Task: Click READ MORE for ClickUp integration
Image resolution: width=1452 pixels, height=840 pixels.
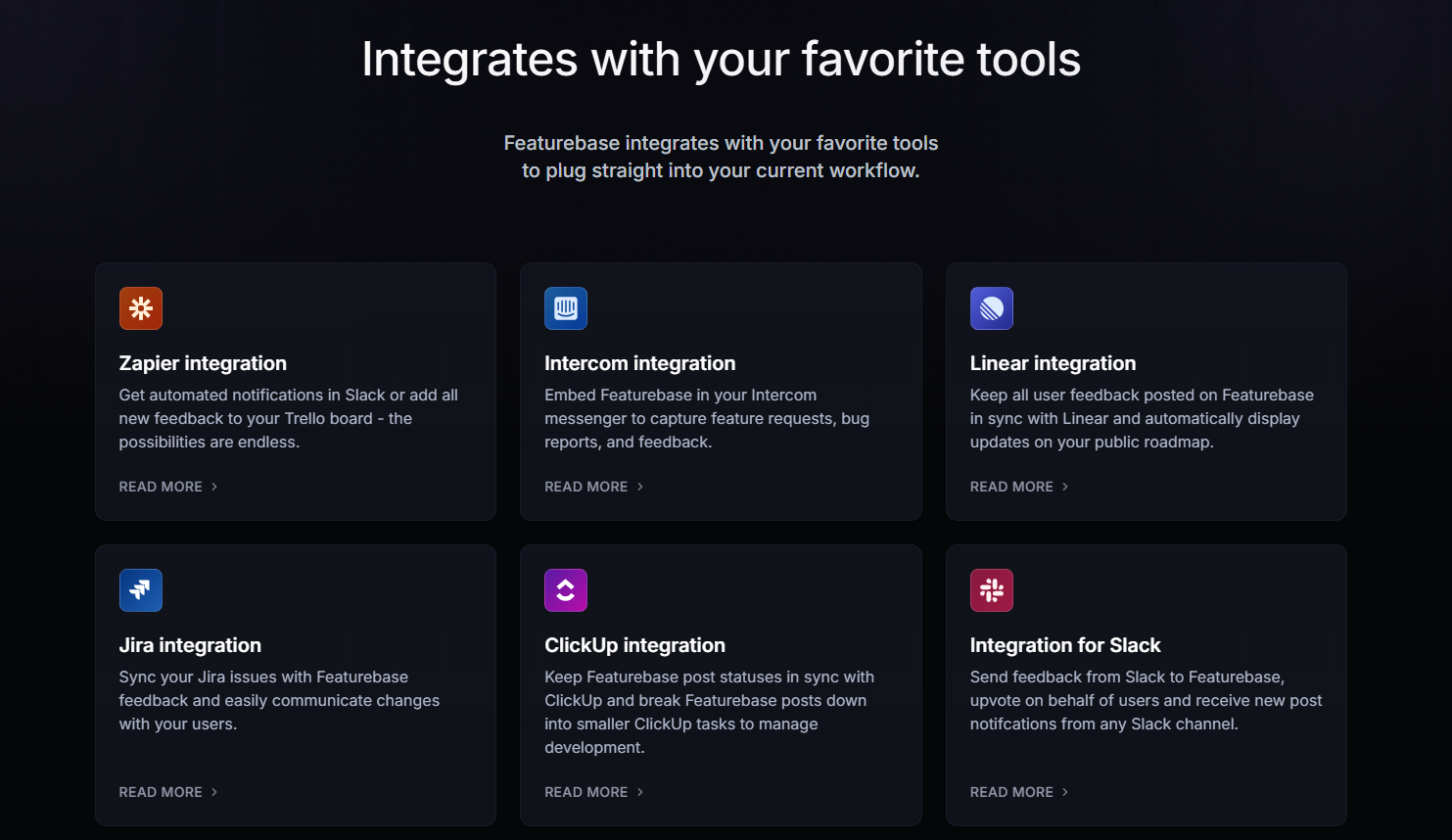Action: [585, 792]
